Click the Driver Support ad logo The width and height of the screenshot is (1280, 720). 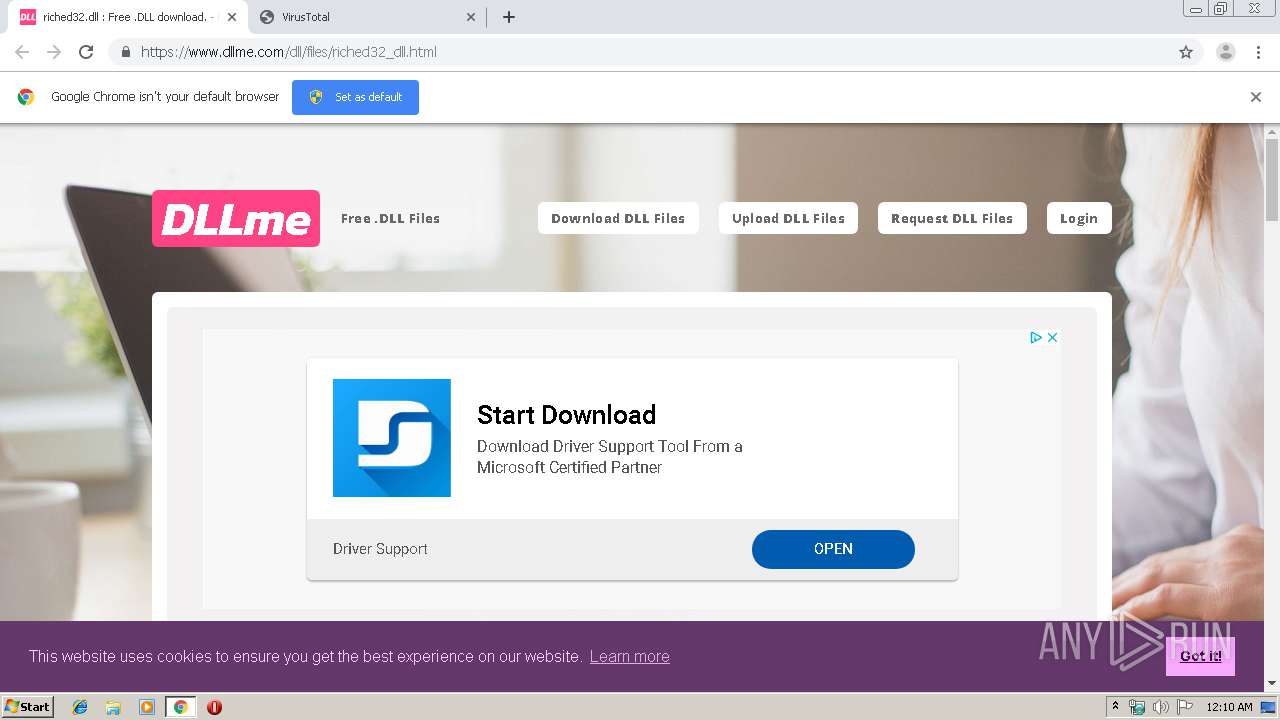coord(392,438)
